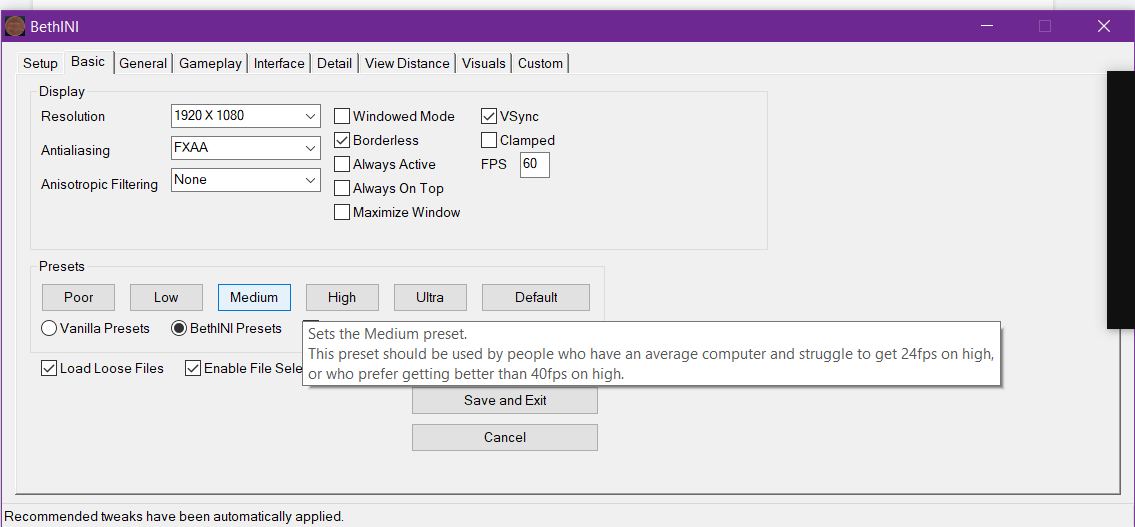1135x527 pixels.
Task: Click the FPS value field
Action: 534,164
